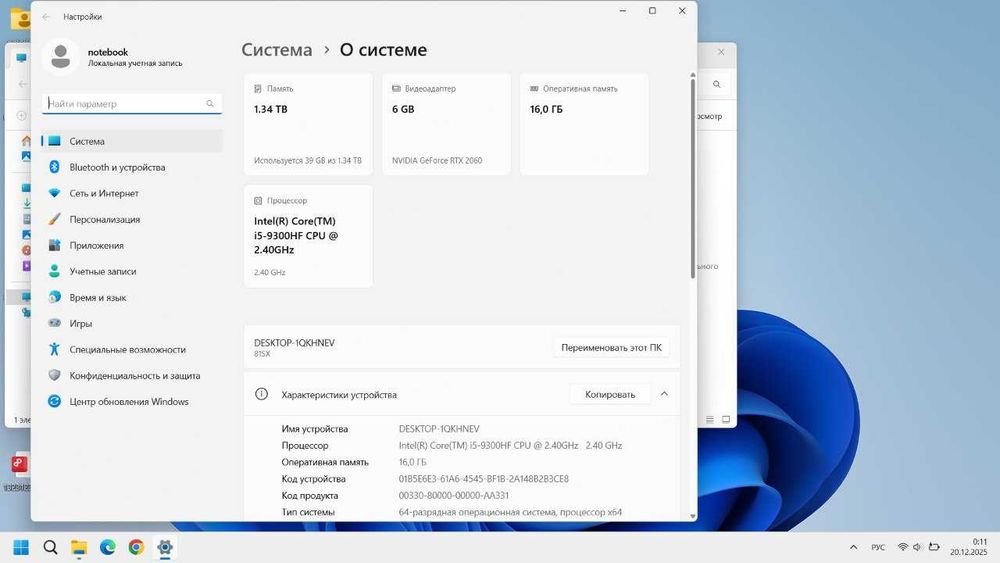This screenshot has width=1000, height=563.
Task: Click the clock showing 0:11 20.12.2025
Action: click(x=968, y=547)
